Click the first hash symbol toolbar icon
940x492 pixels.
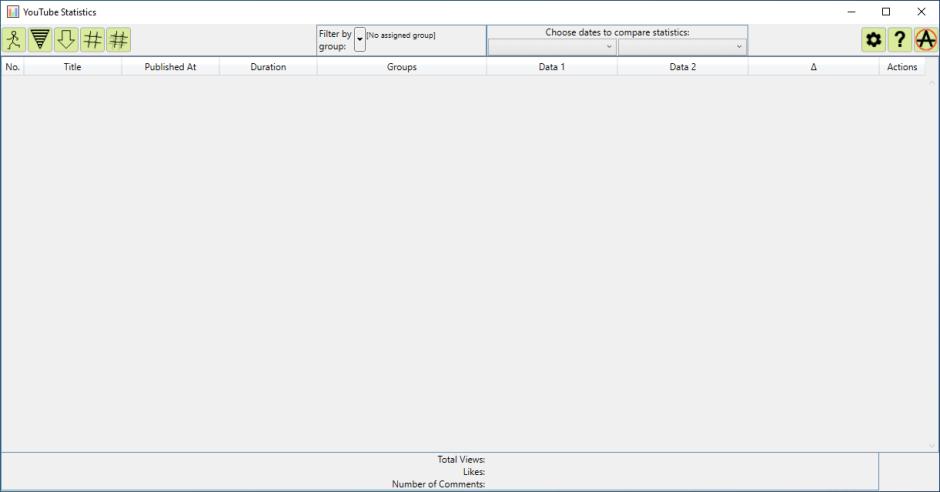(x=92, y=40)
